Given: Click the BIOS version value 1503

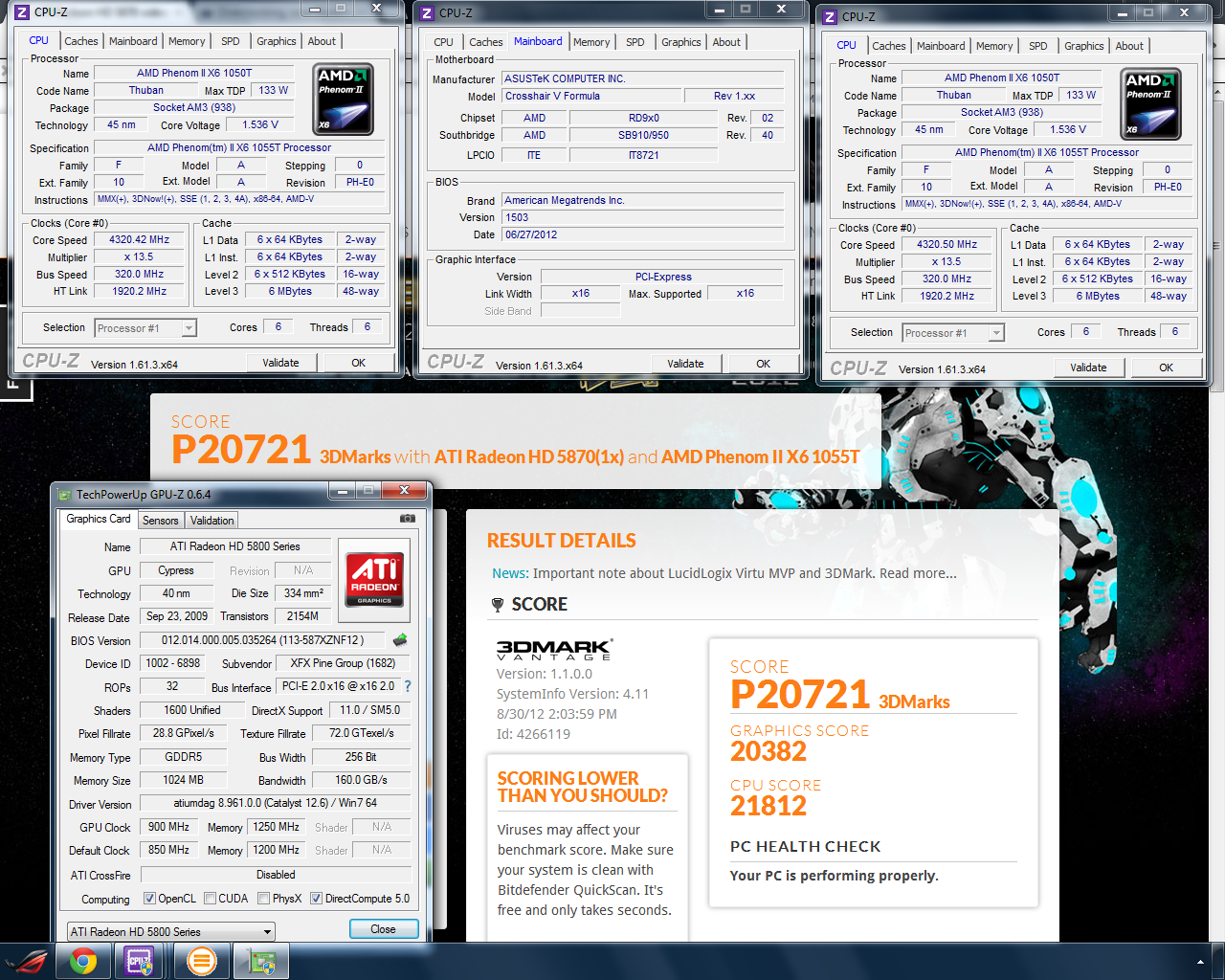Looking at the screenshot, I should (x=642, y=217).
